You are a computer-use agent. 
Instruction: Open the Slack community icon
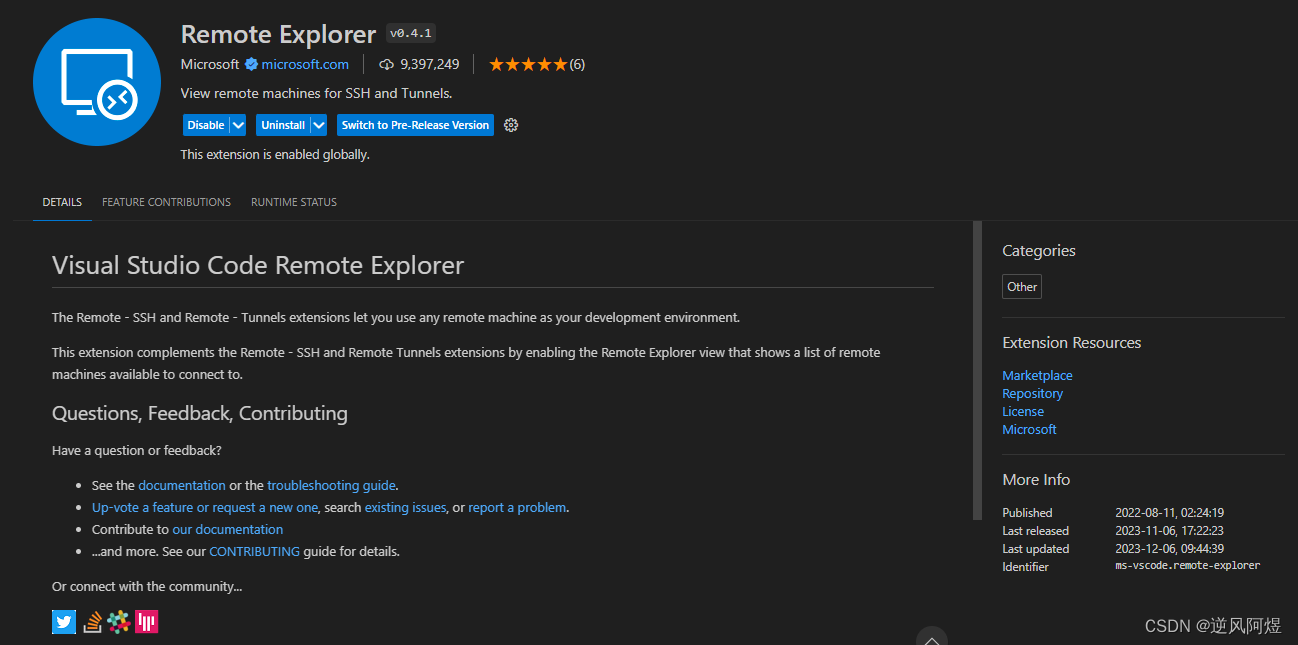(x=119, y=622)
